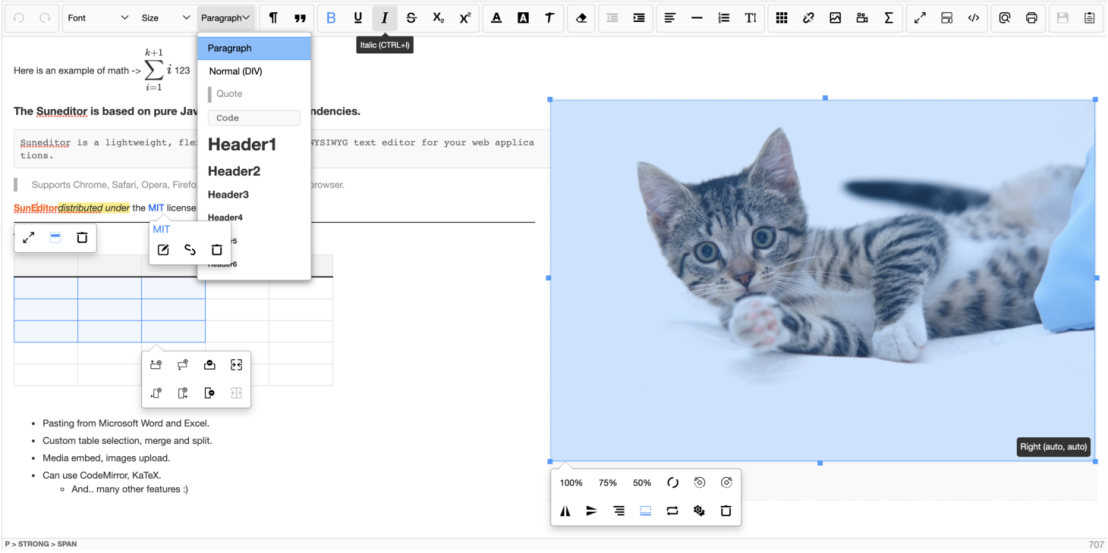Click the remove format eraser icon

pyautogui.click(x=582, y=18)
